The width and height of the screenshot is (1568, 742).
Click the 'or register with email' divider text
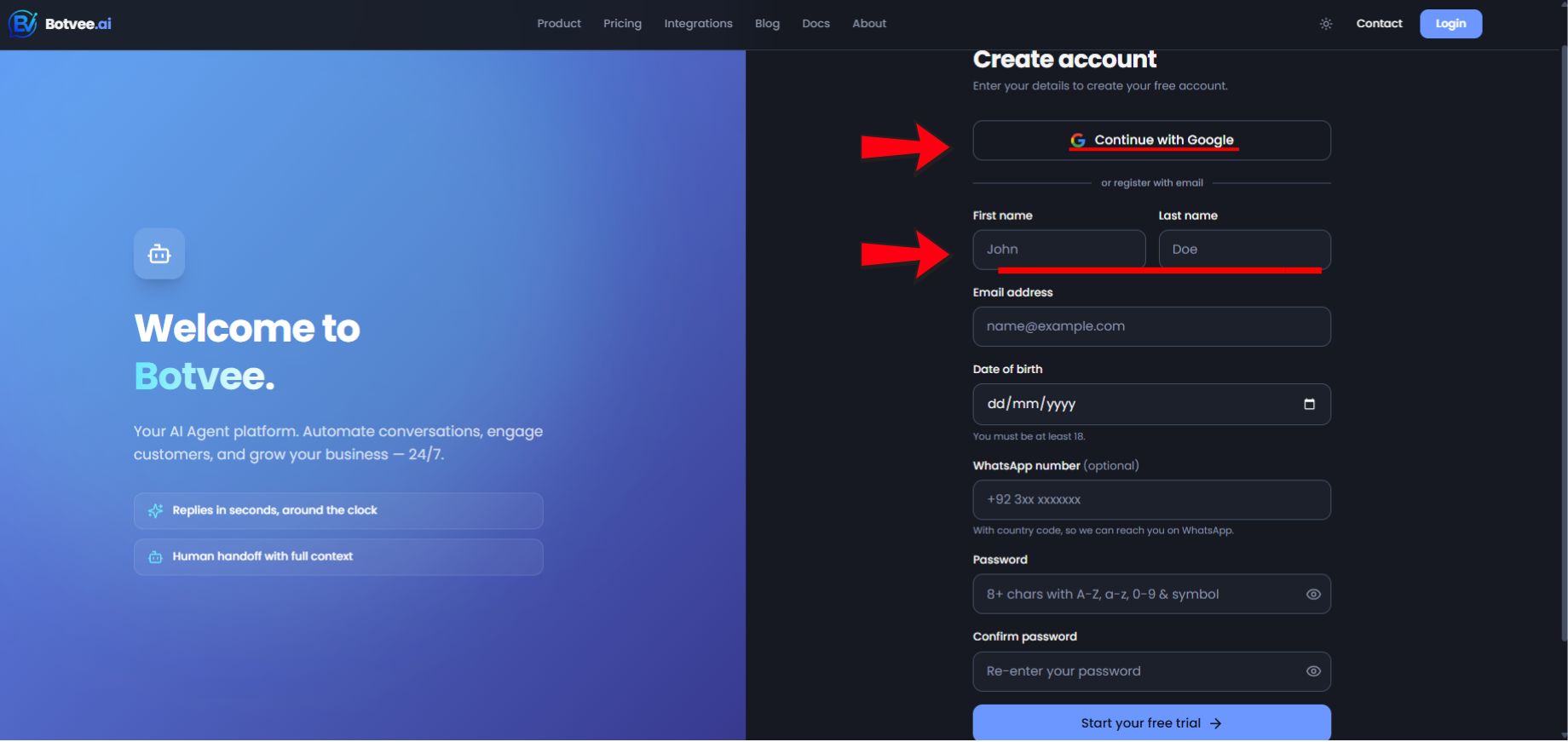(x=1151, y=183)
